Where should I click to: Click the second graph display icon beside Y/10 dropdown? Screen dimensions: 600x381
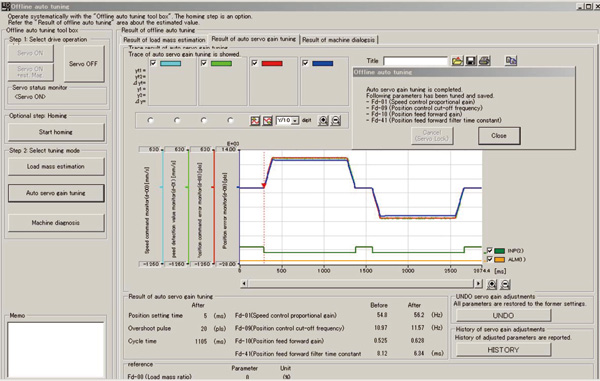click(x=267, y=120)
